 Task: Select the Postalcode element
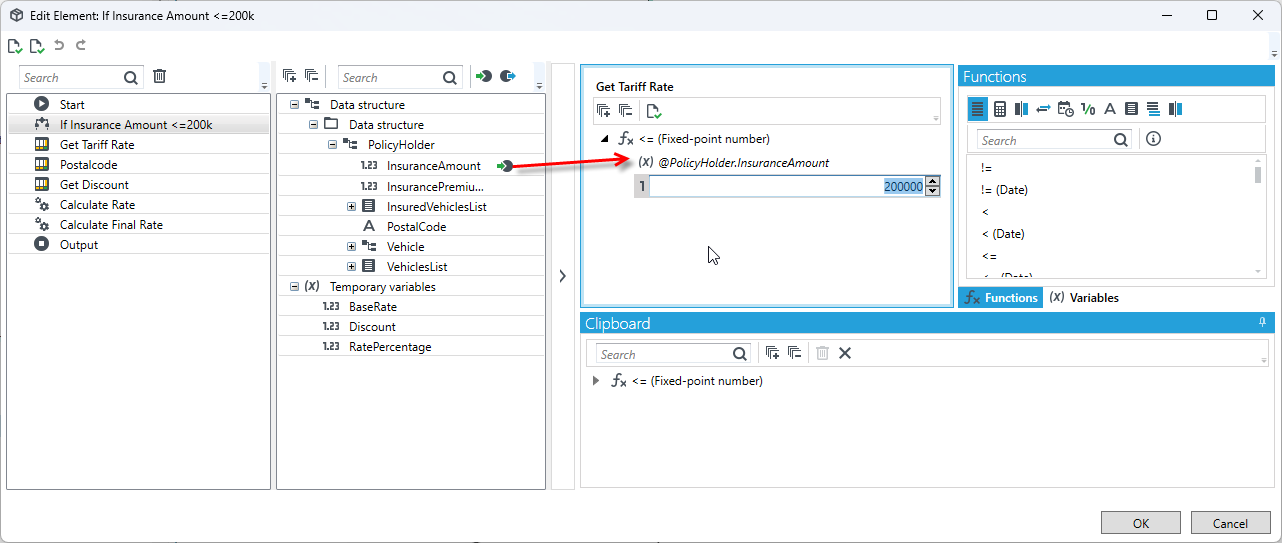click(x=138, y=164)
